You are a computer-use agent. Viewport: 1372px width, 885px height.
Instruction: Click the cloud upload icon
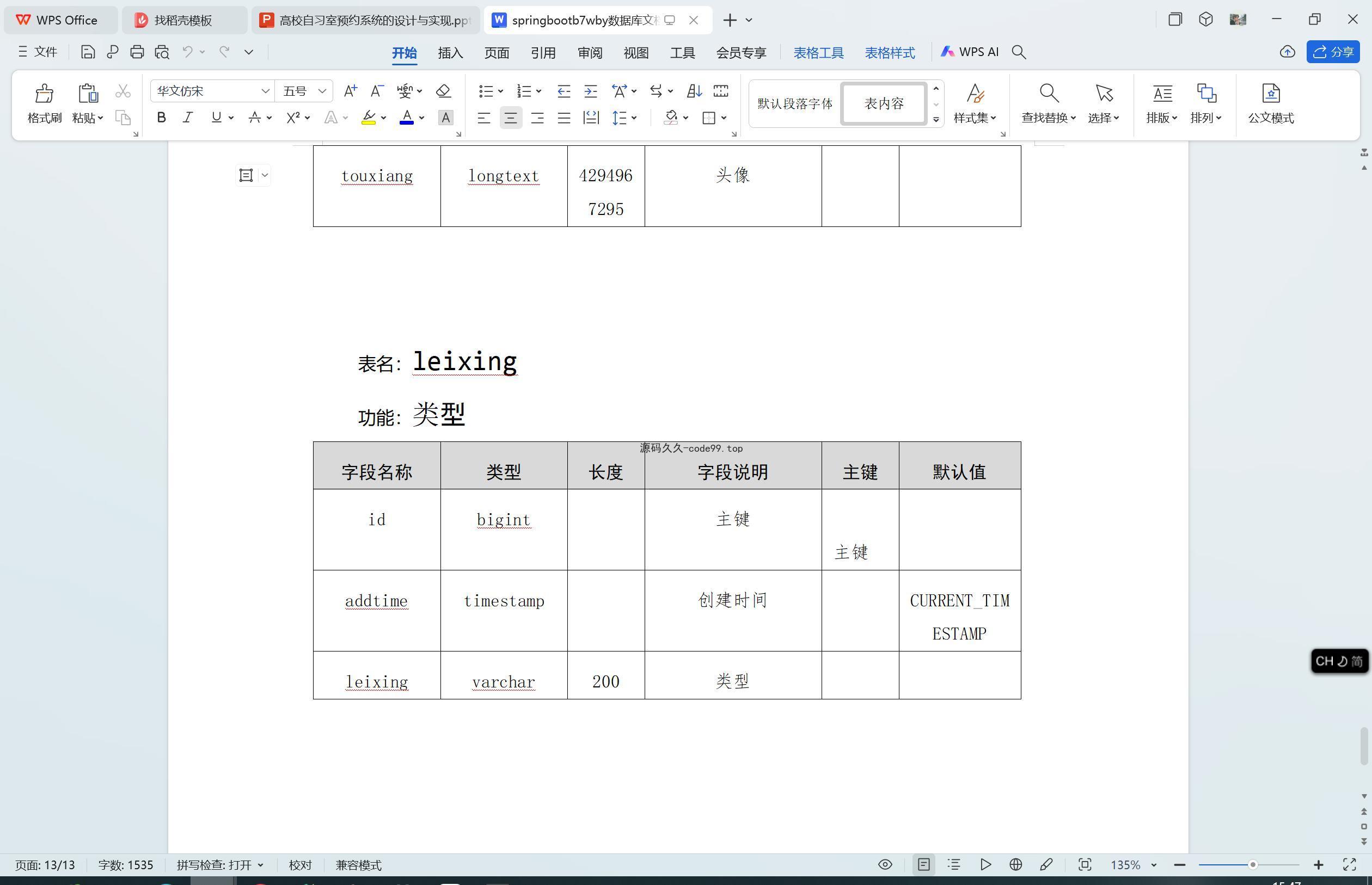pyautogui.click(x=1288, y=52)
